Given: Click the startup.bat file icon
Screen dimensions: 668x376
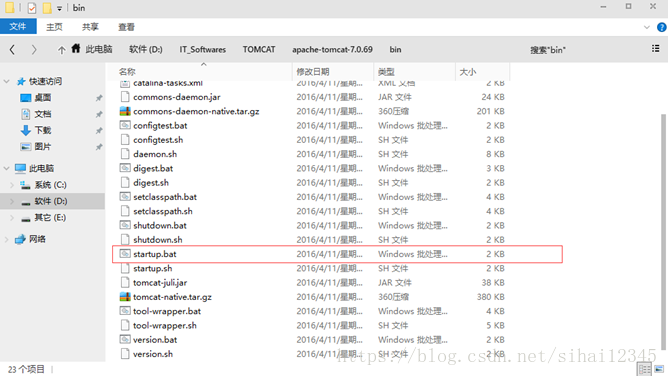Looking at the screenshot, I should tap(125, 254).
